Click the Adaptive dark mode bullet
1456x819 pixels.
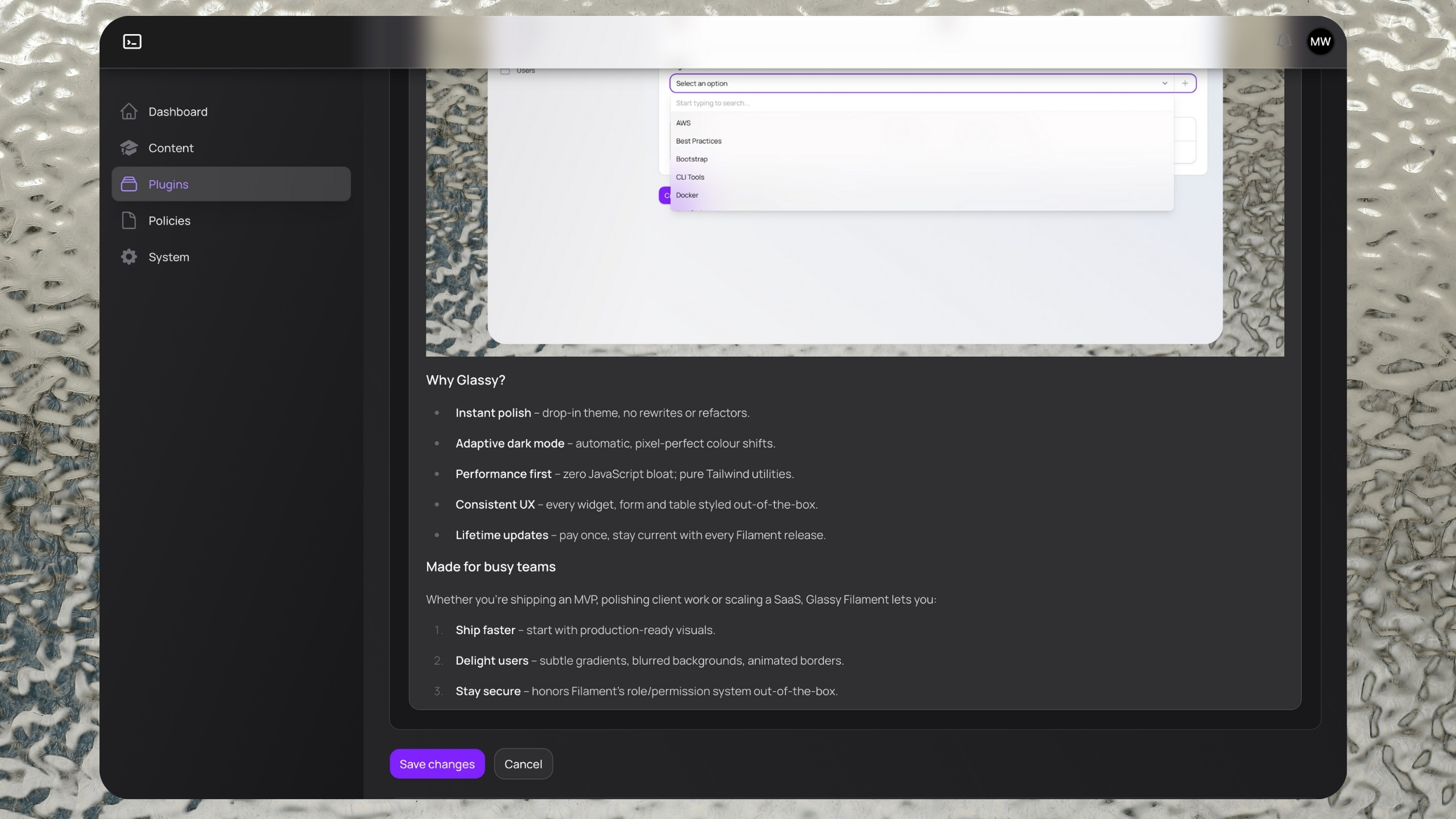[x=615, y=444]
